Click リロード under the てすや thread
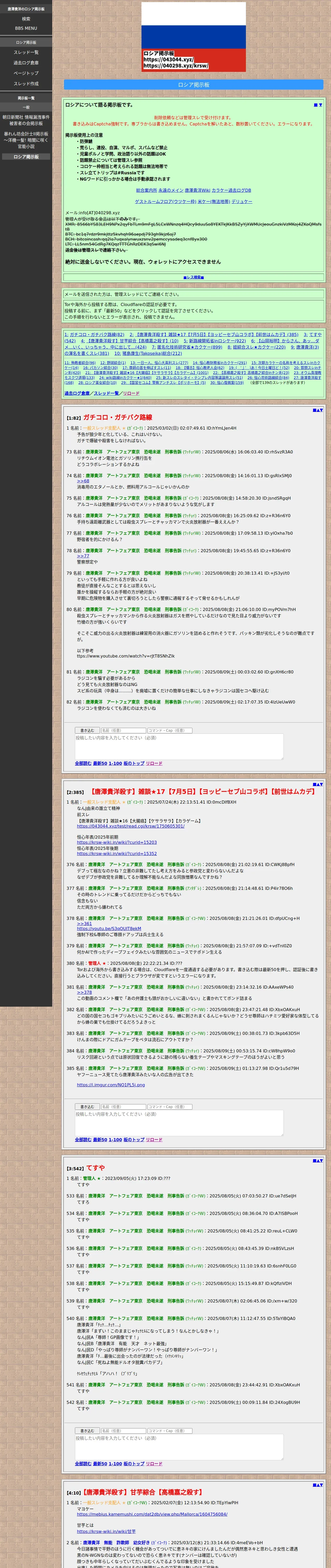This screenshot has width=331, height=1568. tap(154, 1464)
